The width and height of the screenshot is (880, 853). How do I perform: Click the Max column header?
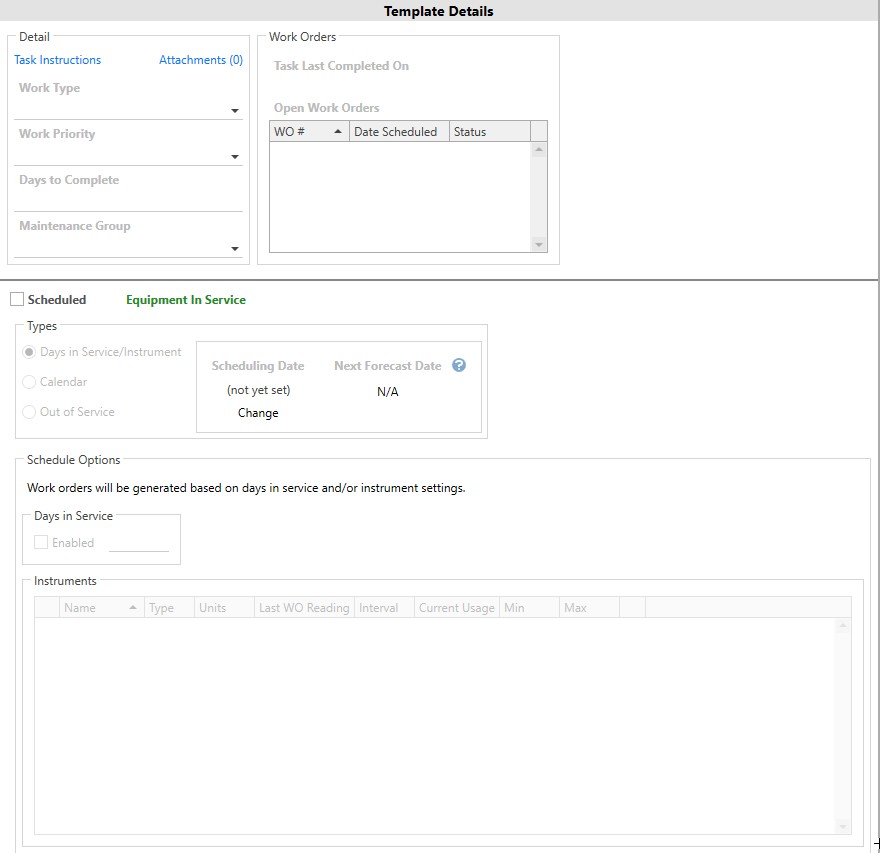(589, 608)
